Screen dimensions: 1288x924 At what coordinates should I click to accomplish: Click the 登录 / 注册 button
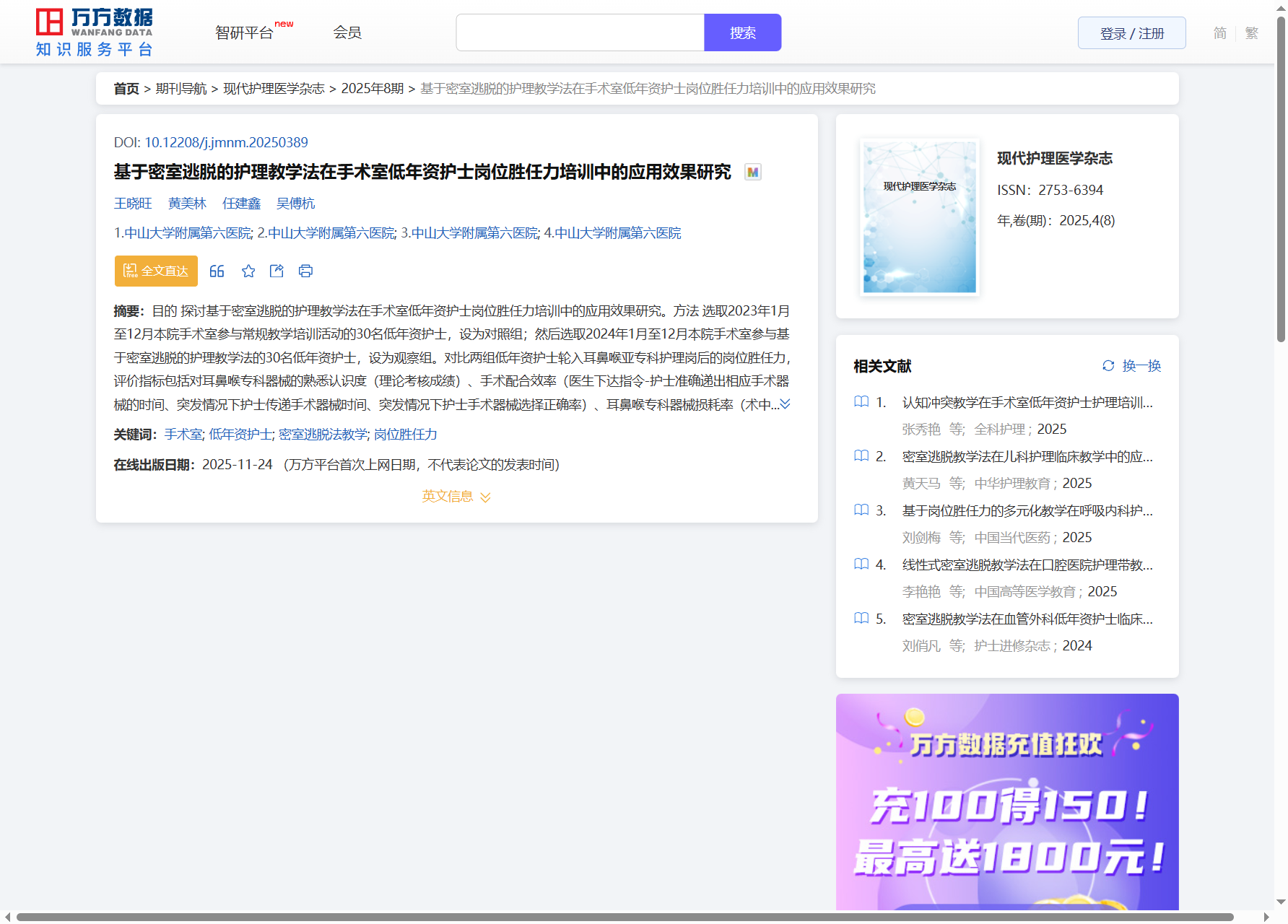[x=1131, y=33]
